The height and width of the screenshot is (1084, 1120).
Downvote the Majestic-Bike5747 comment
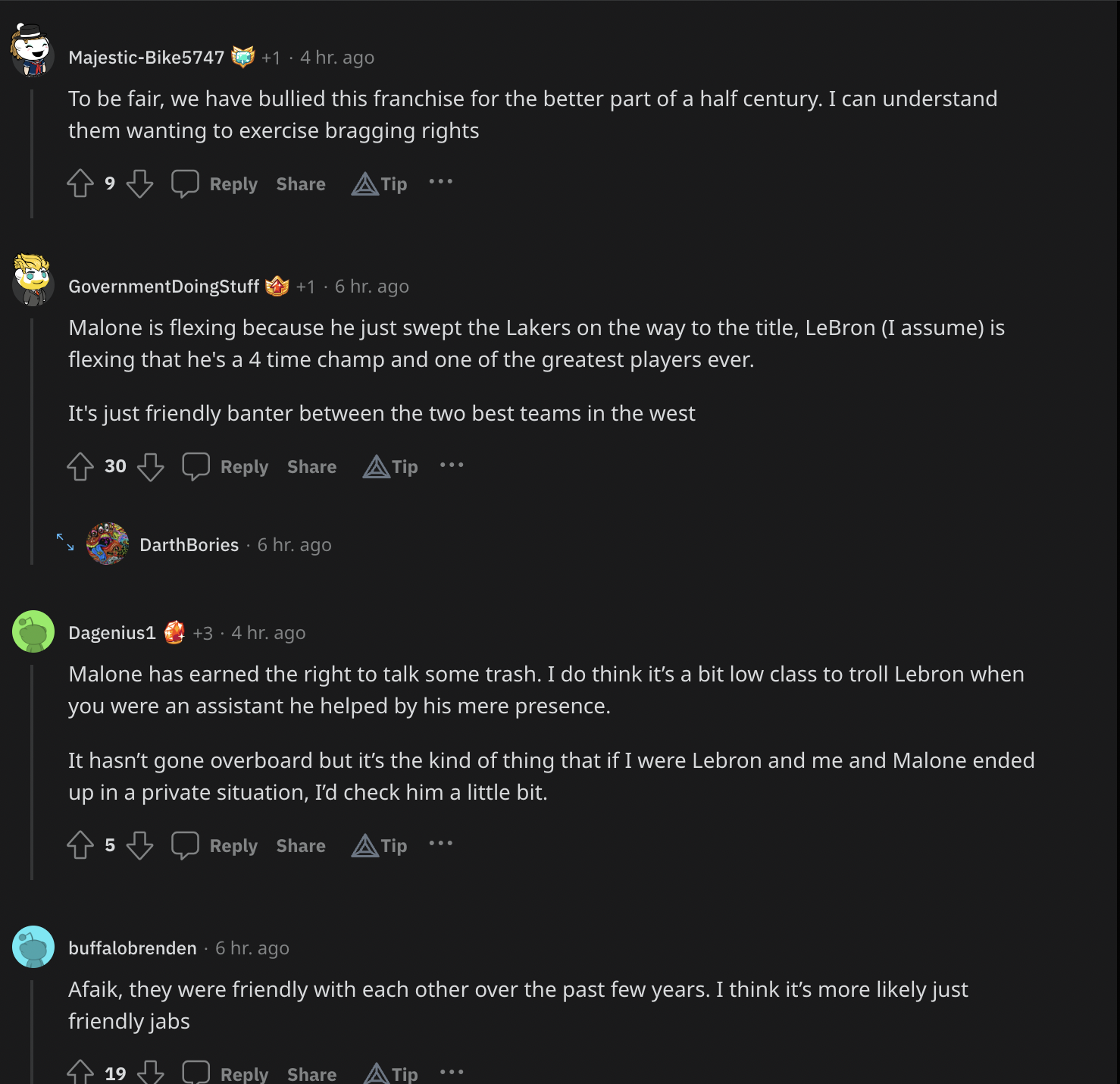pos(139,183)
